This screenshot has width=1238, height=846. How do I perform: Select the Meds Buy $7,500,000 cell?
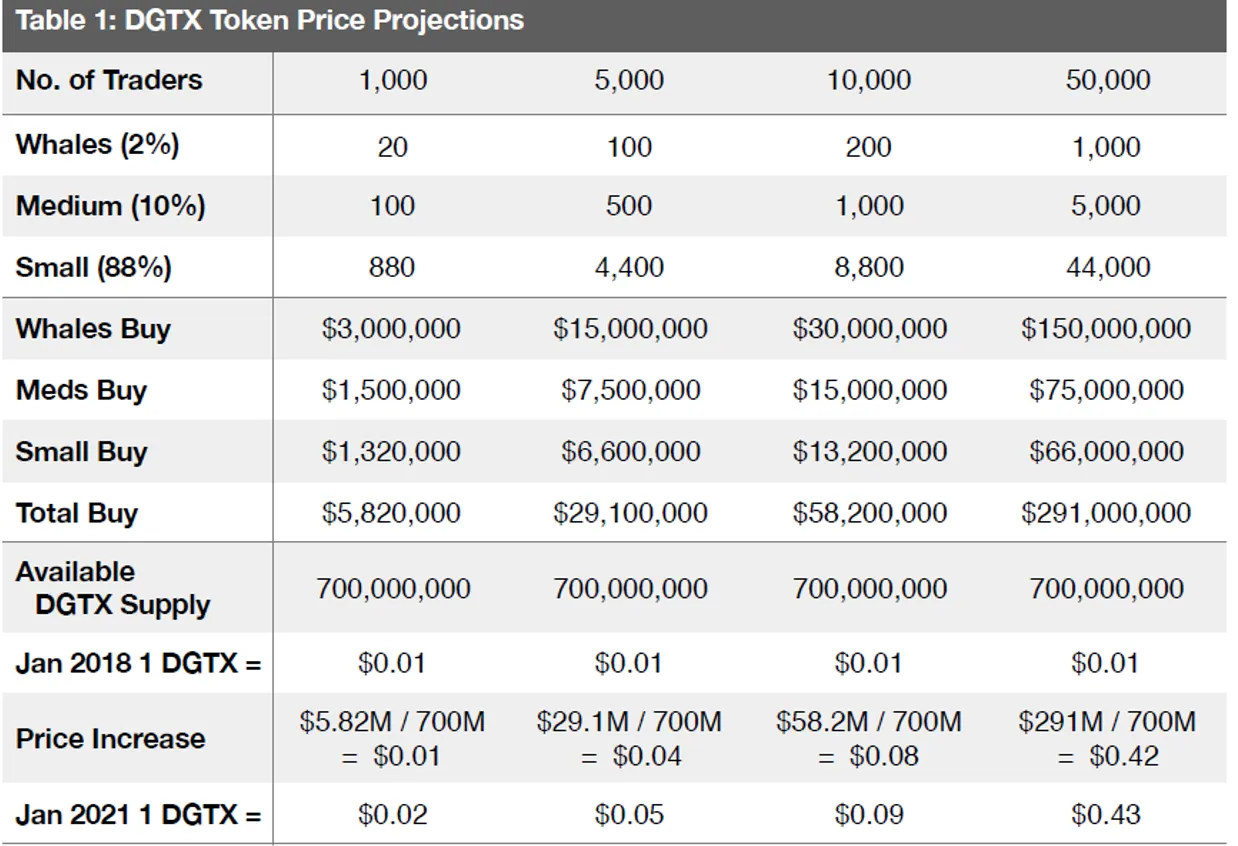point(630,390)
